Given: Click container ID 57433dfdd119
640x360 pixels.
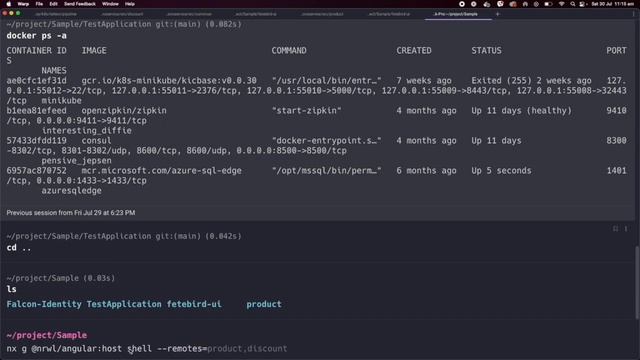Looking at the screenshot, I should pos(36,140).
